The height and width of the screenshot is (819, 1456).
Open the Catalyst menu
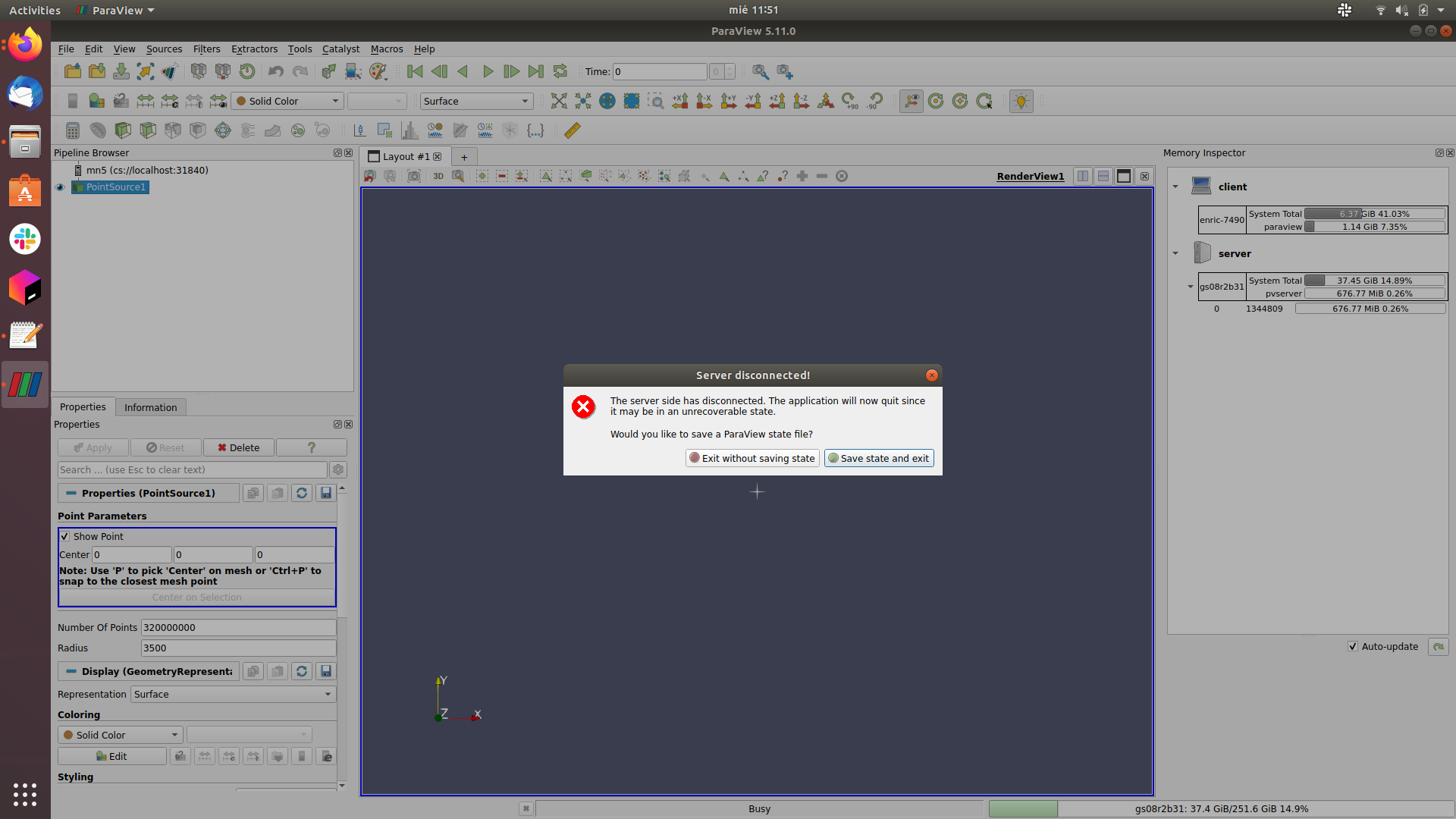[x=340, y=49]
